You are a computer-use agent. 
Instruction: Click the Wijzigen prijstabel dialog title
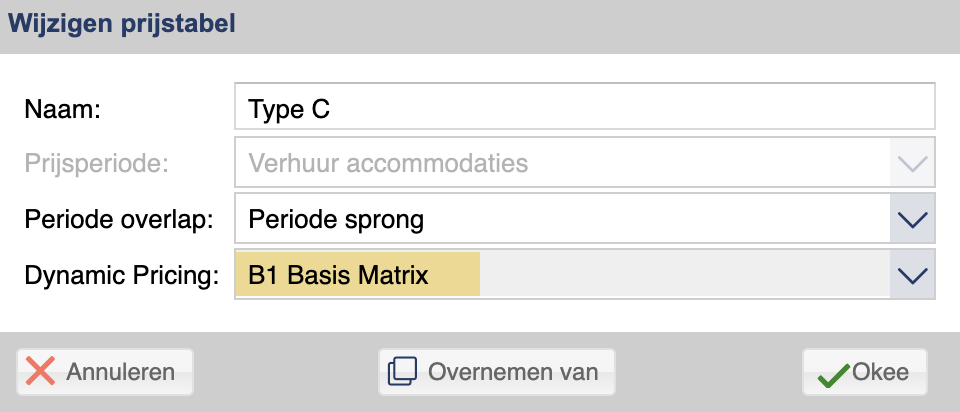point(121,24)
